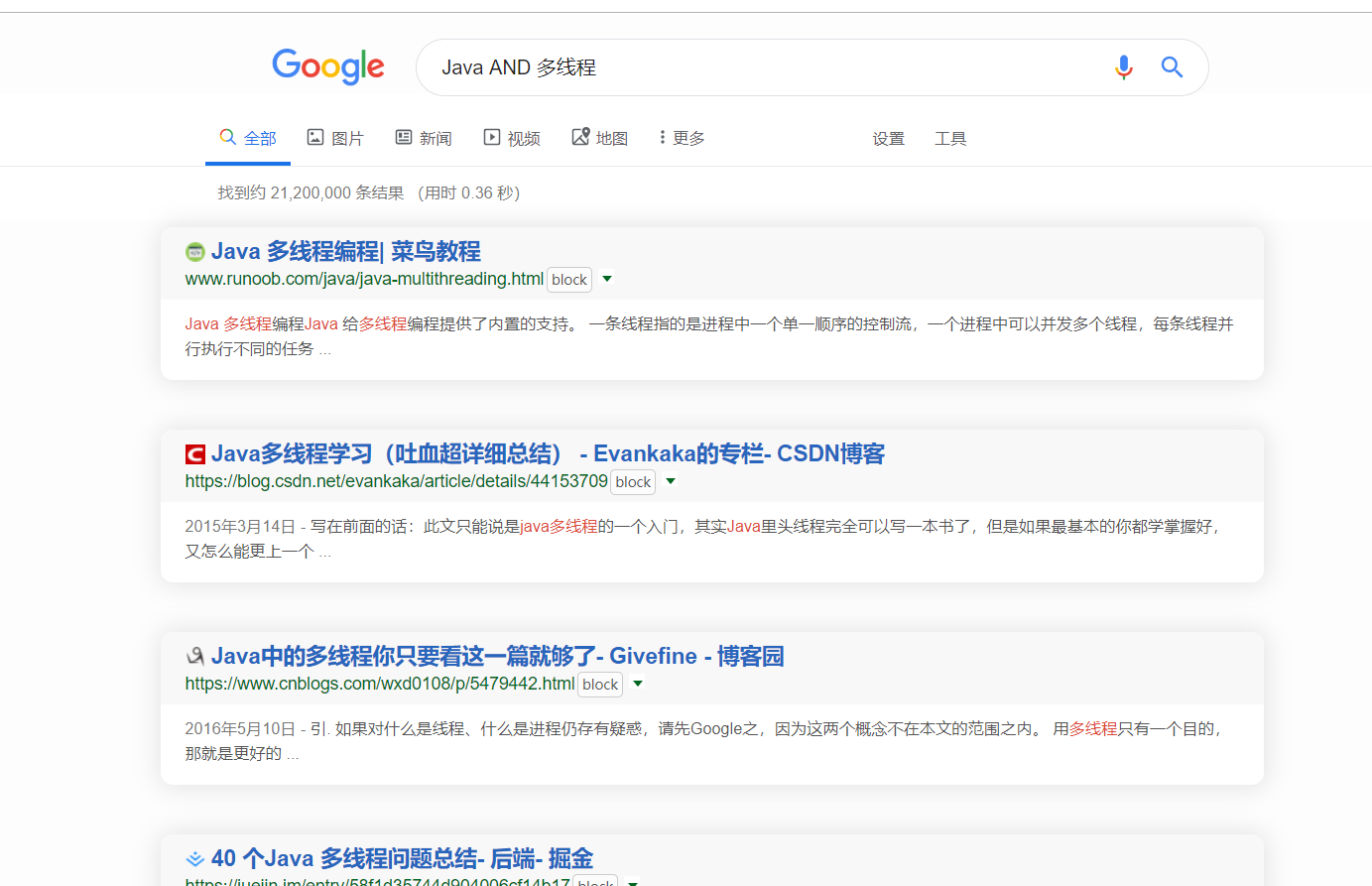Click the 2015年3月14日 CSDN snippet text

pyautogui.click(x=703, y=539)
